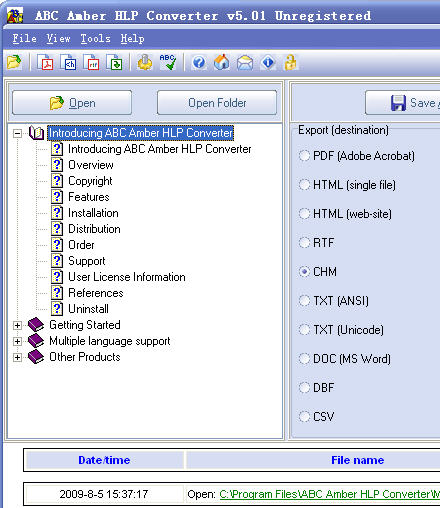Click the question page icon beside Copyright
The image size is (440, 508).
(57, 181)
